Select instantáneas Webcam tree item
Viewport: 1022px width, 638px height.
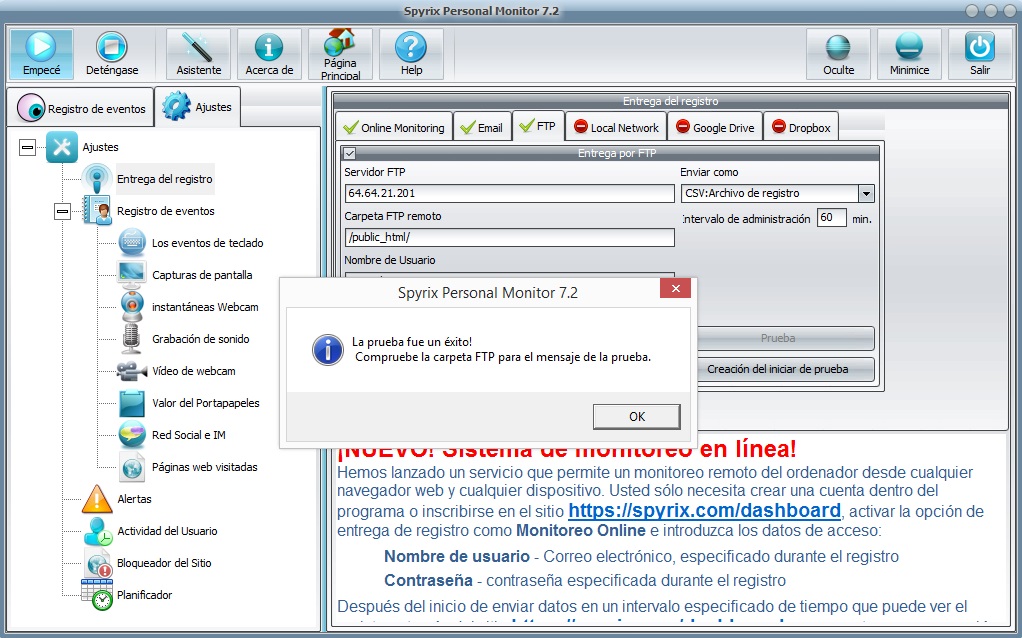click(205, 307)
